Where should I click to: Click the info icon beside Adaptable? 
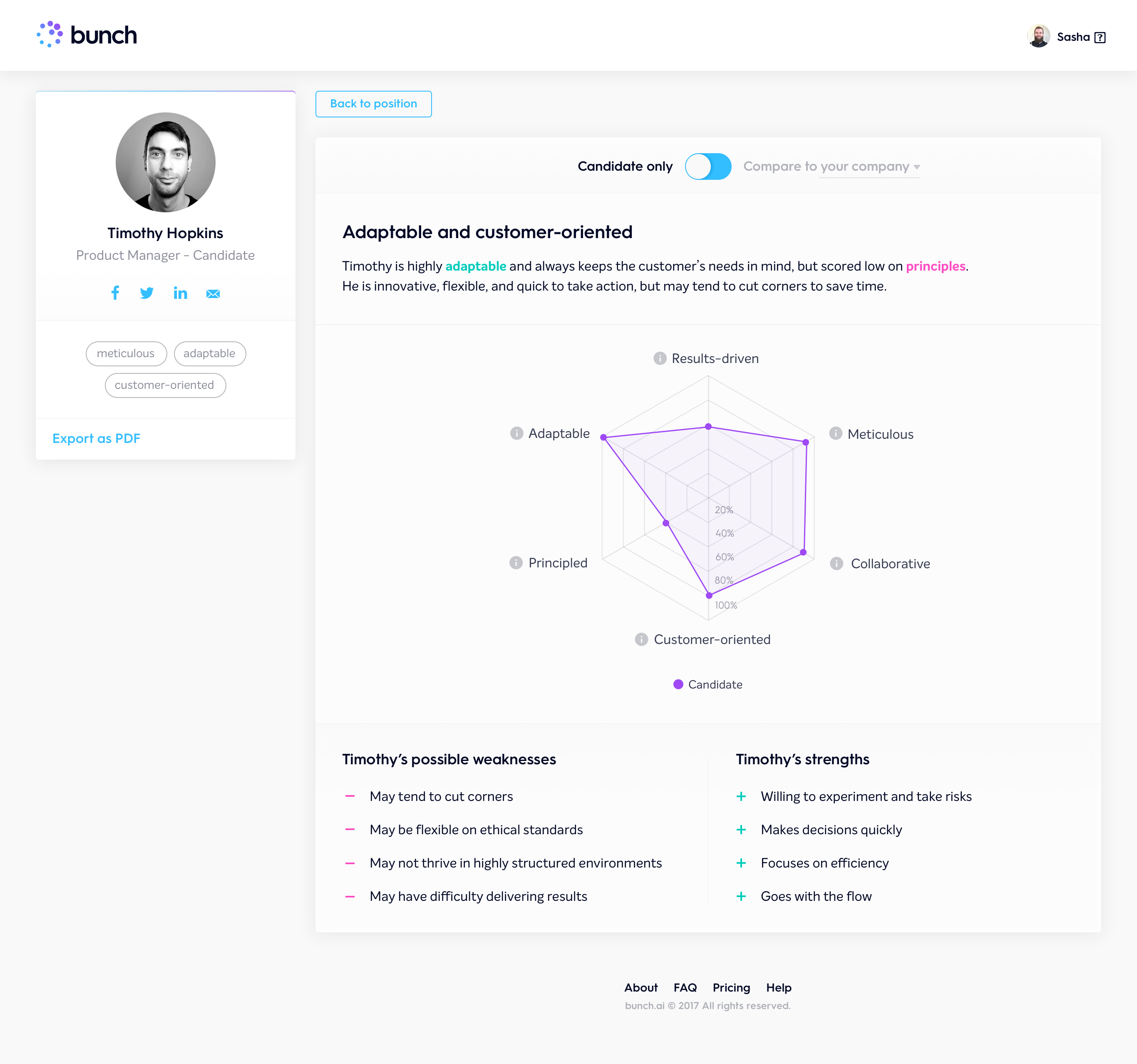[x=516, y=433]
